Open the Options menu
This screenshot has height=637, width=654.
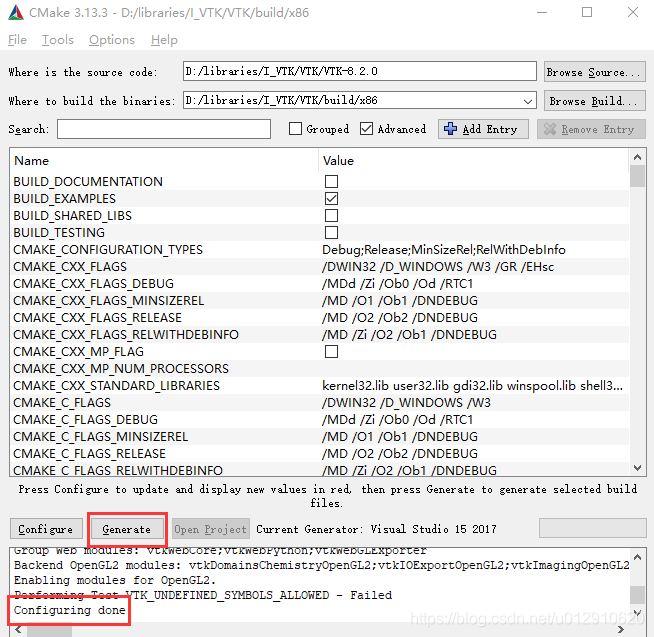click(111, 40)
